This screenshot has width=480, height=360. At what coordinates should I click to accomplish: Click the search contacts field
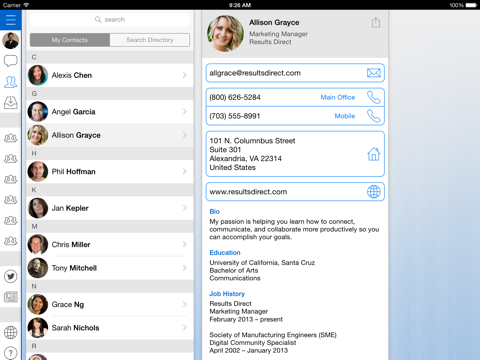click(x=110, y=20)
